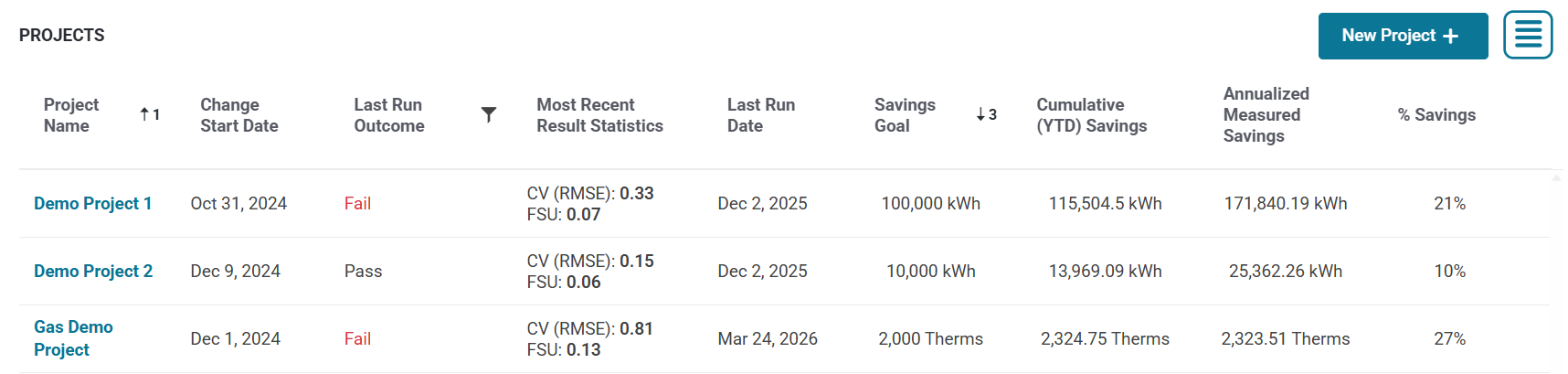The width and height of the screenshot is (1568, 374).
Task: Click Most Recent Result Statistics header
Action: (599, 115)
